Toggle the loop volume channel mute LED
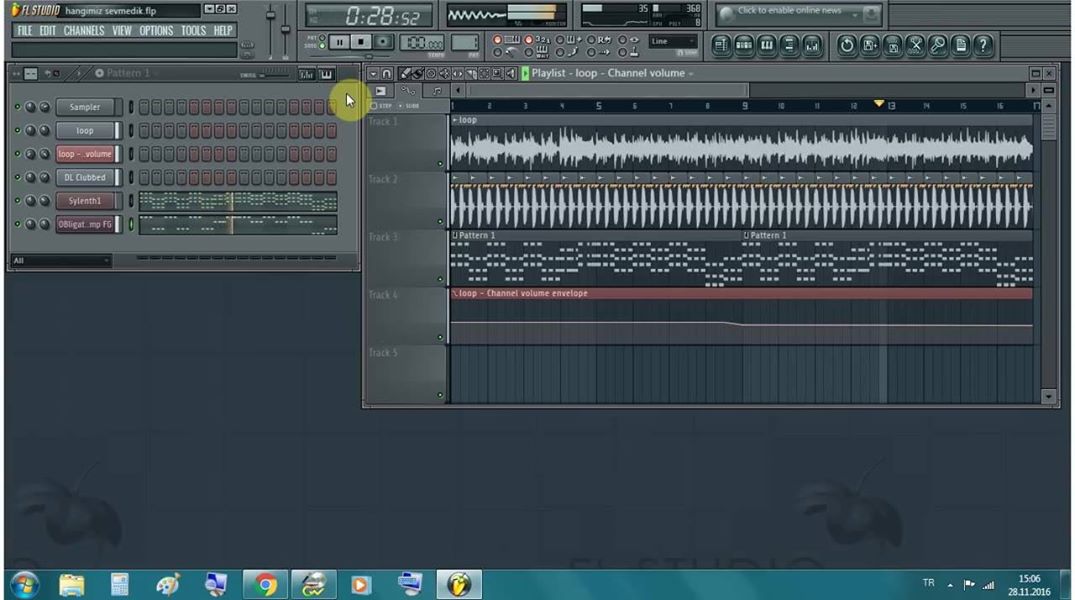 (17, 154)
